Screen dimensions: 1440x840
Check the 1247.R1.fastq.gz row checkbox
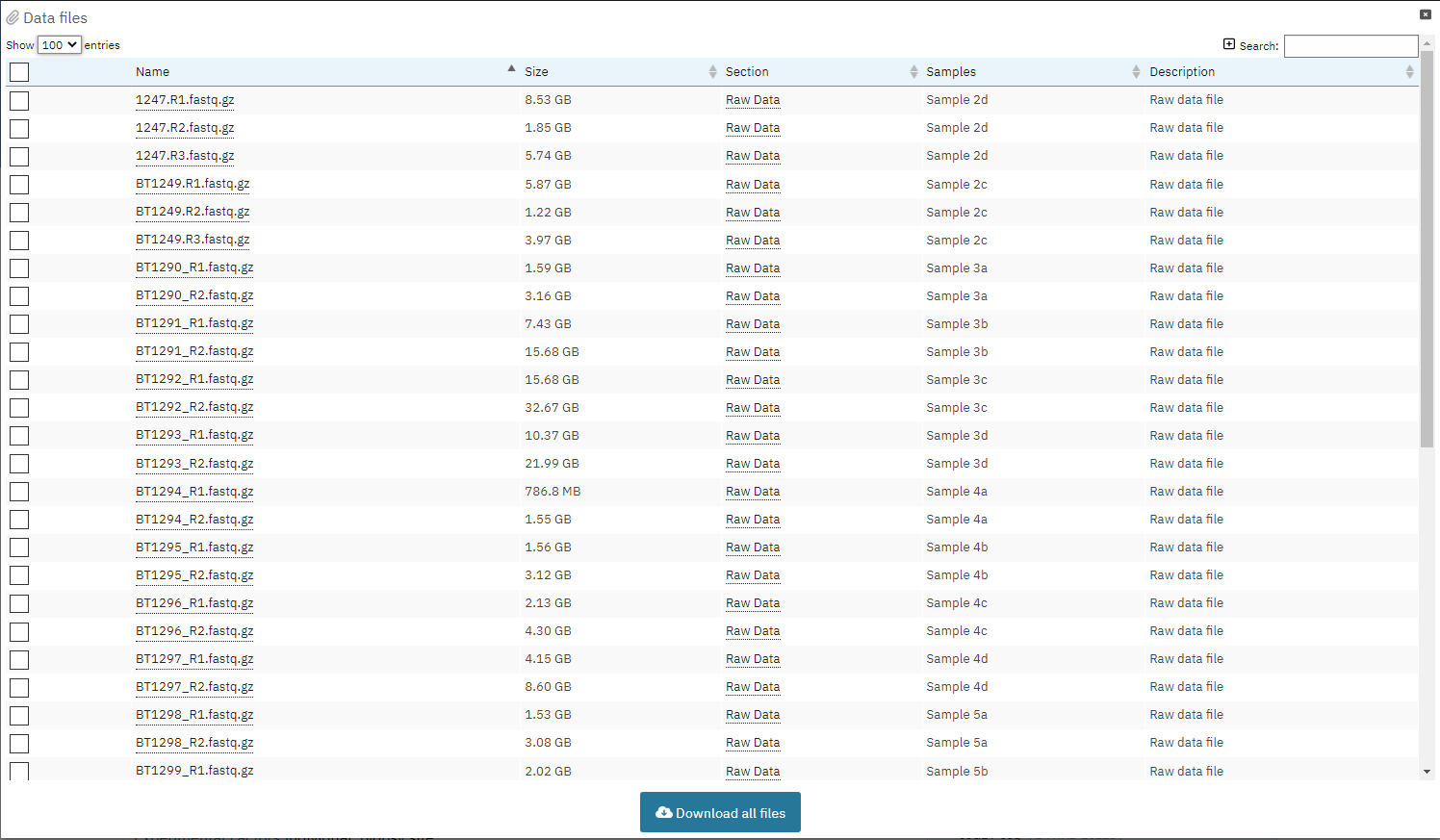tap(19, 101)
